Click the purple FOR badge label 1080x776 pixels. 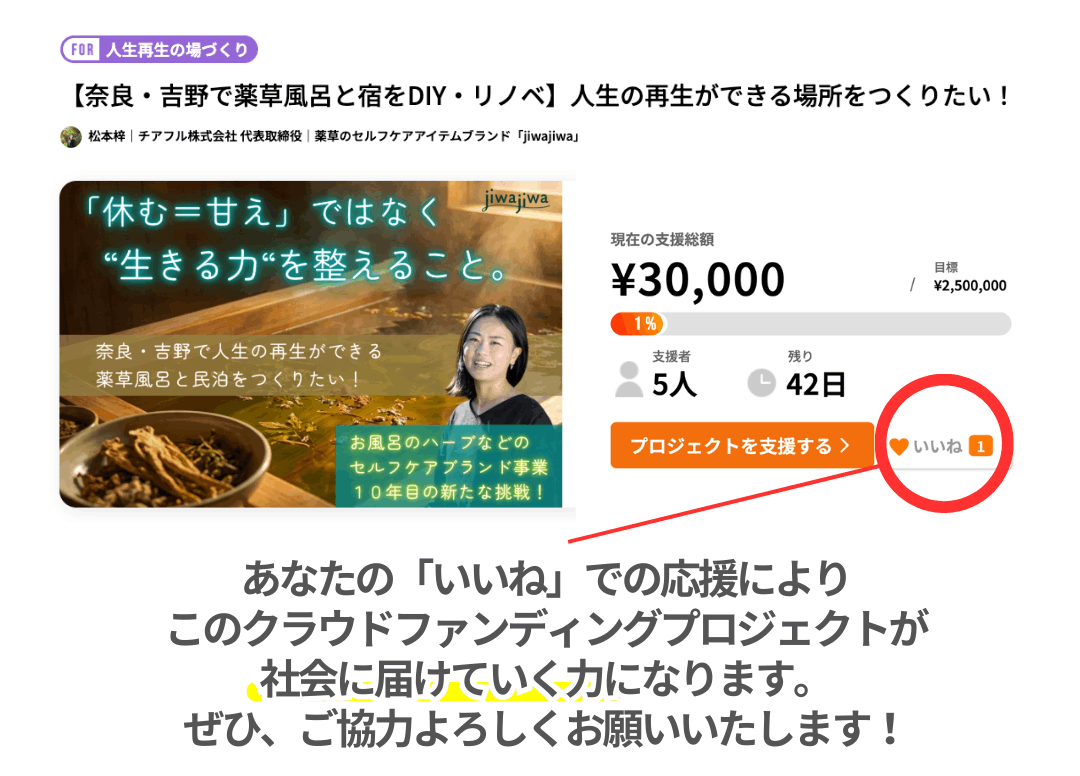[82, 50]
